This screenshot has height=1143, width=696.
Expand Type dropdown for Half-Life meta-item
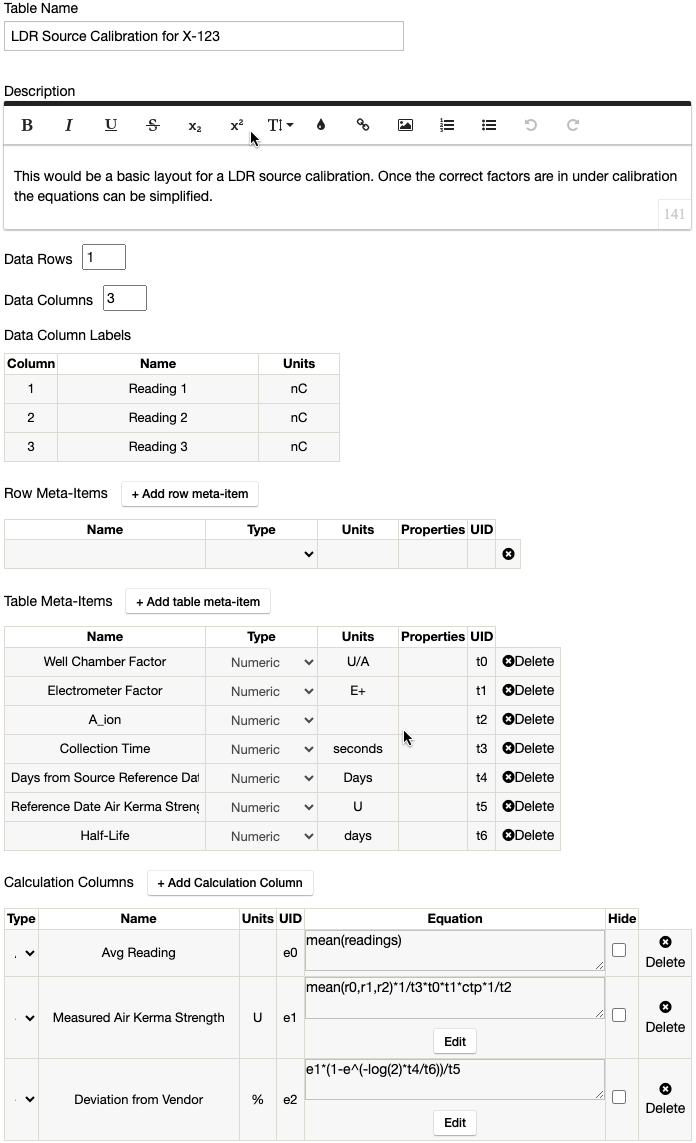(x=261, y=836)
